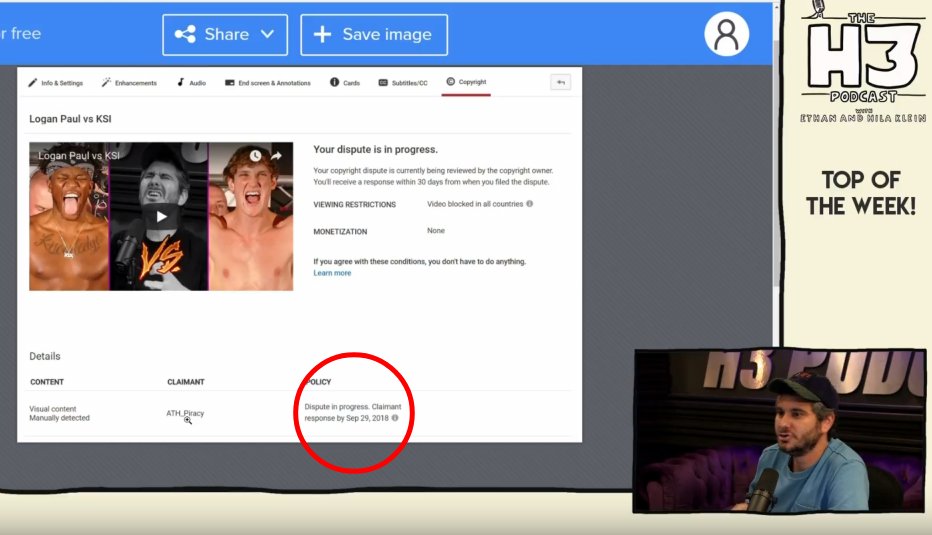This screenshot has height=535, width=932.
Task: Click info icon next to Video blocked in all countries
Action: pos(530,203)
